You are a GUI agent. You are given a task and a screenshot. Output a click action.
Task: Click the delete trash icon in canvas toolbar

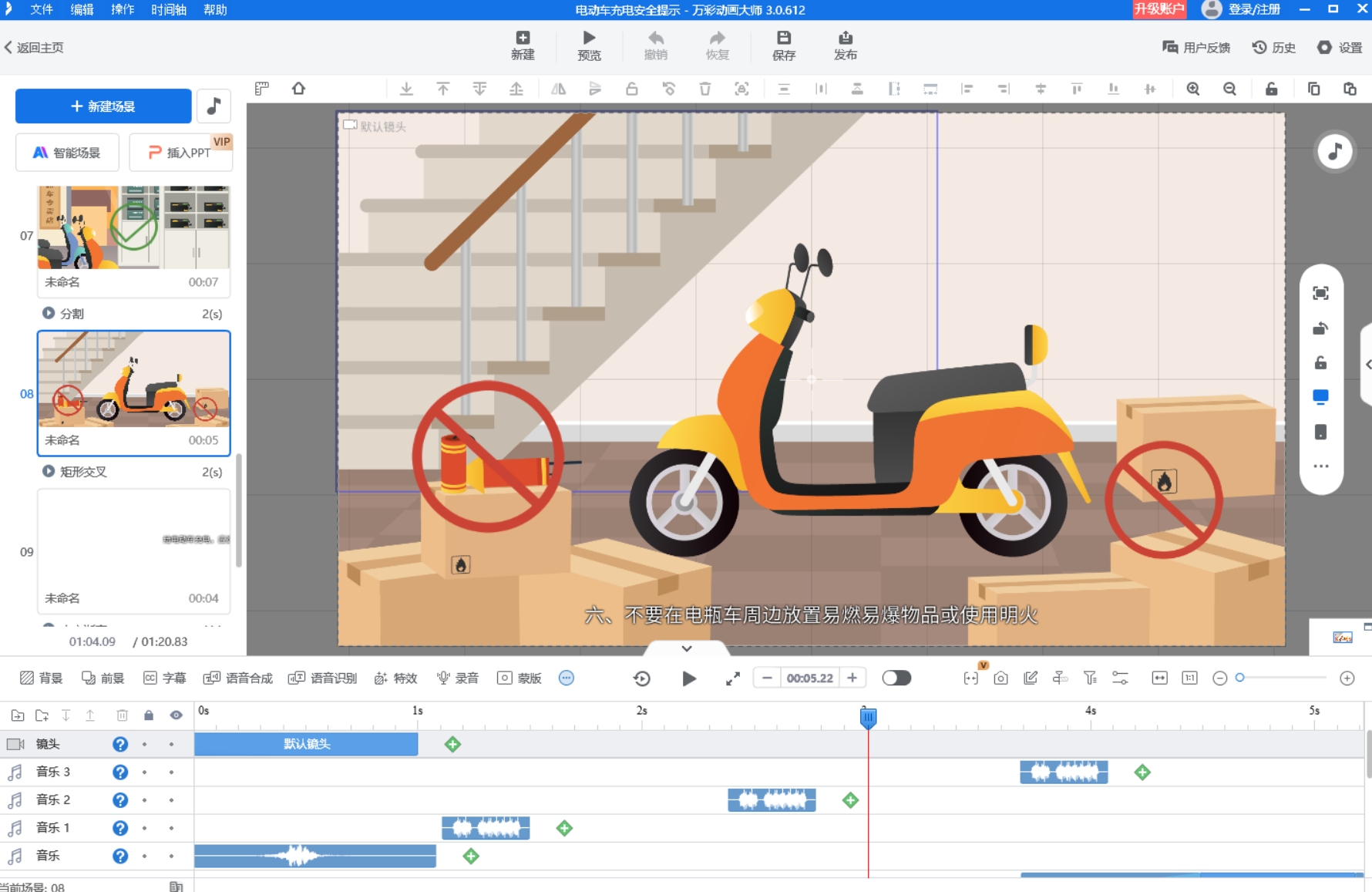point(704,89)
